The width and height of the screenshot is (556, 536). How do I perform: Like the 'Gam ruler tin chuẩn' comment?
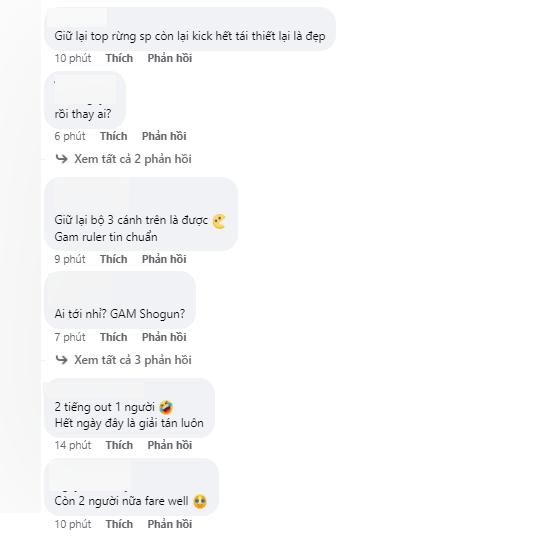[x=113, y=259]
